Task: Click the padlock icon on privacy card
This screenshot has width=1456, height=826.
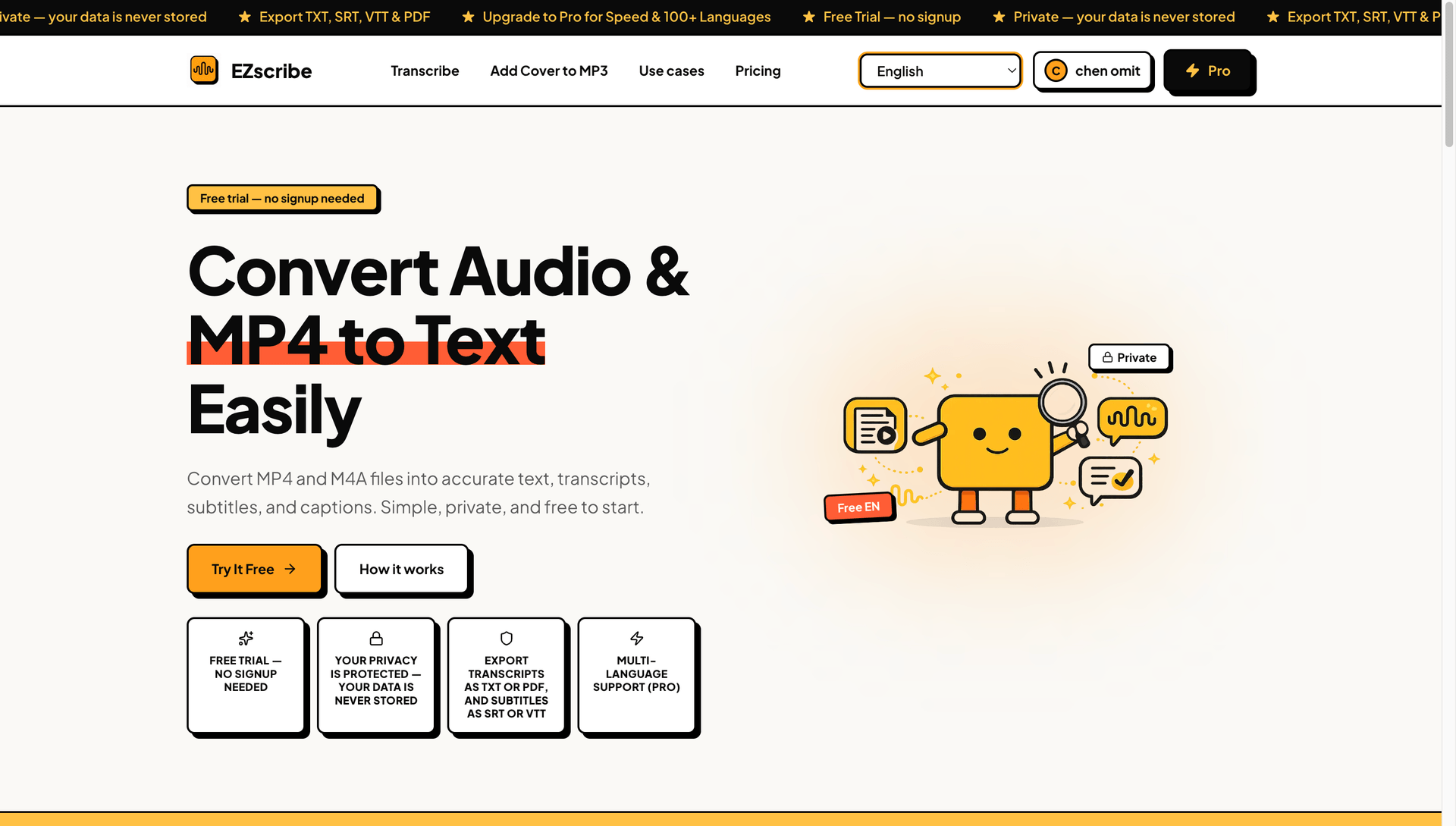Action: (376, 639)
